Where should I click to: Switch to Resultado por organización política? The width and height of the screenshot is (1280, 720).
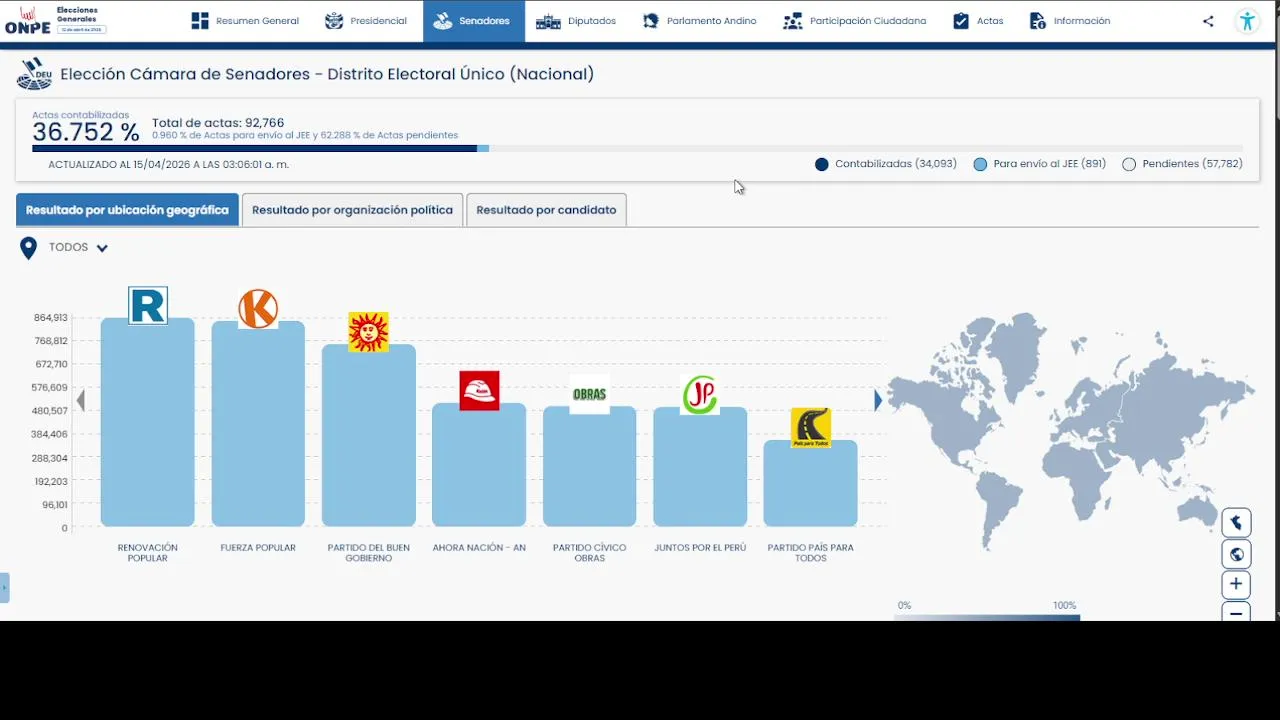coord(352,210)
